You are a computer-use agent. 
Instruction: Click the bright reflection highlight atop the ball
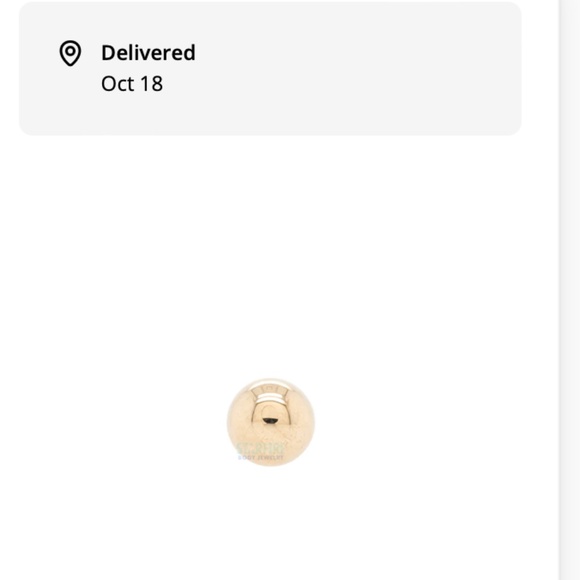point(270,392)
